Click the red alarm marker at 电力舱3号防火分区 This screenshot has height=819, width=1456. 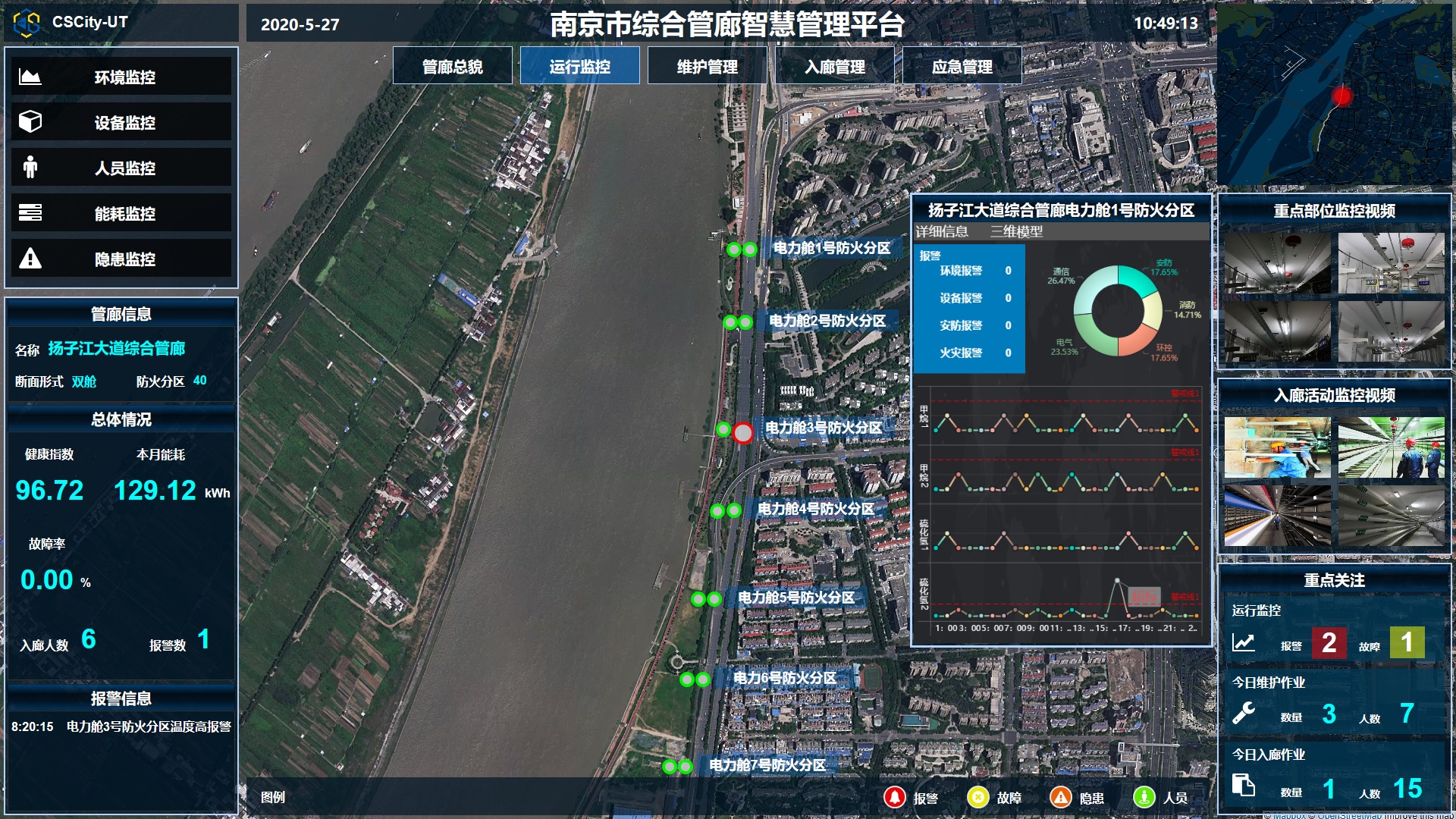pos(743,433)
